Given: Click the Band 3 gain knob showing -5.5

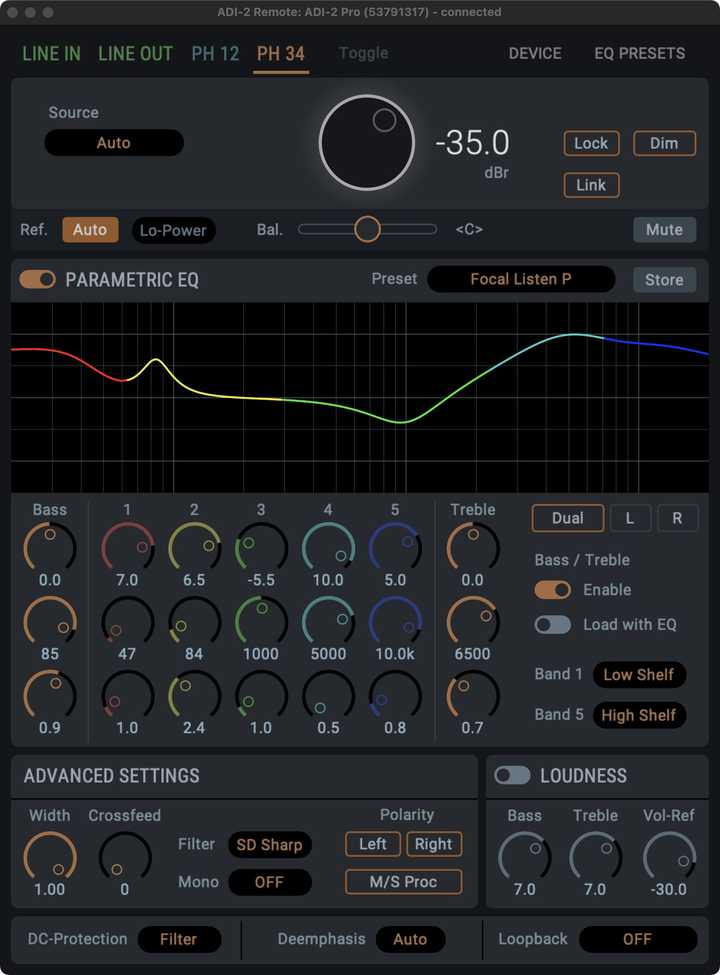Looking at the screenshot, I should point(261,548).
